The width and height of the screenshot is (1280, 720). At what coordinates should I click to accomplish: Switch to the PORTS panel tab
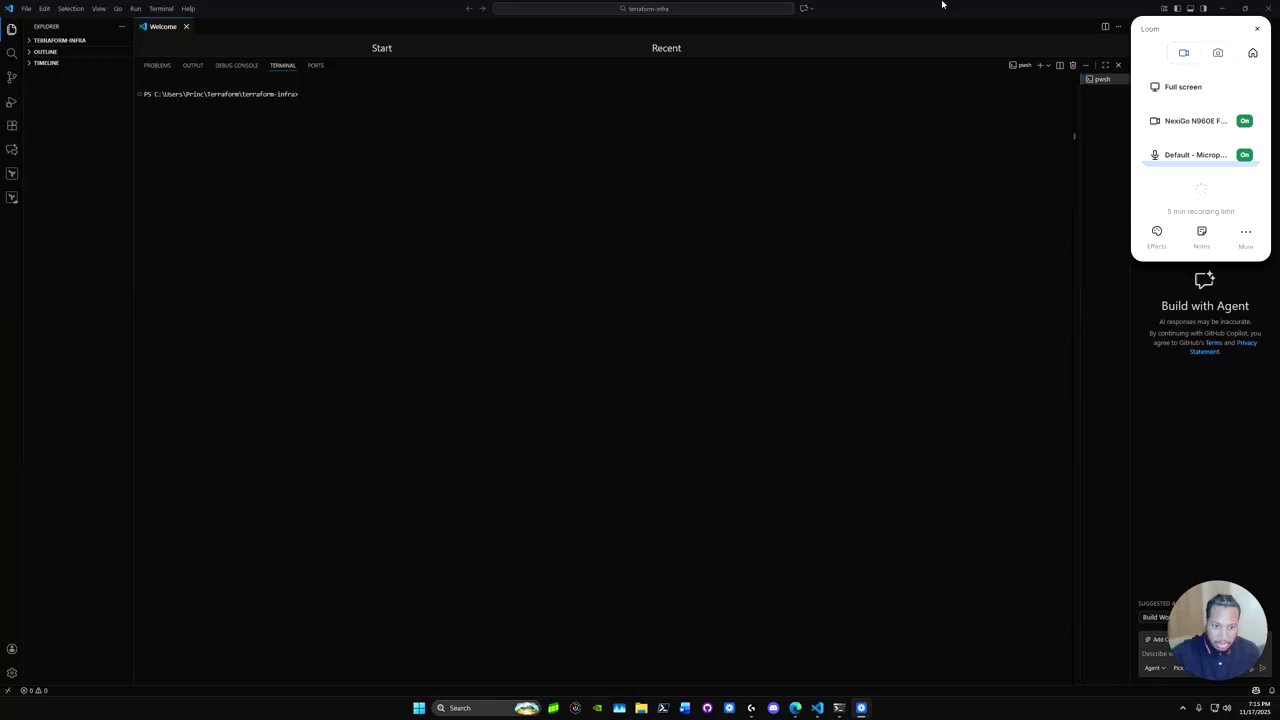tap(316, 65)
